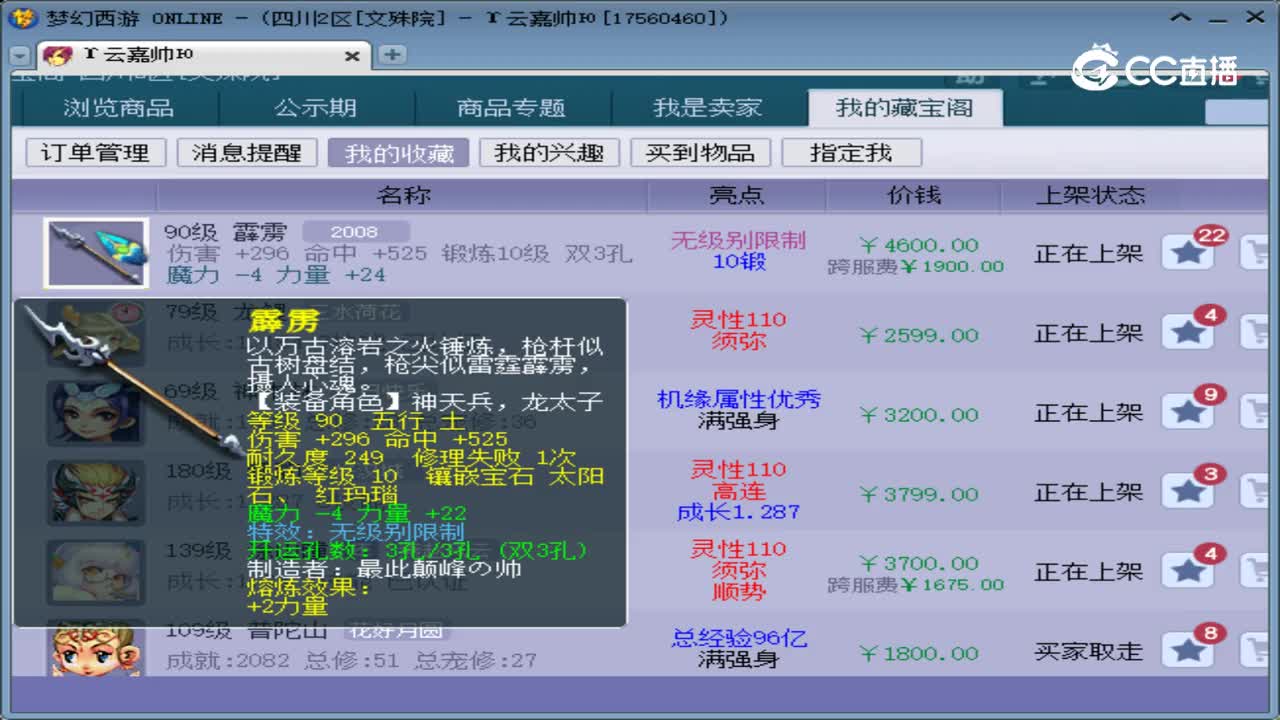Click the 价钱 column header
The height and width of the screenshot is (720, 1280).
pyautogui.click(x=914, y=195)
